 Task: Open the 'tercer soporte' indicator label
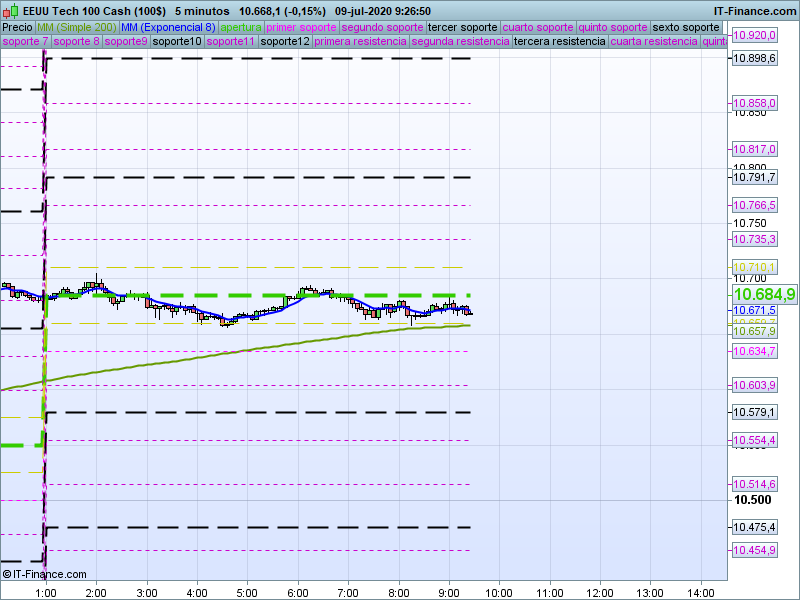[x=462, y=27]
